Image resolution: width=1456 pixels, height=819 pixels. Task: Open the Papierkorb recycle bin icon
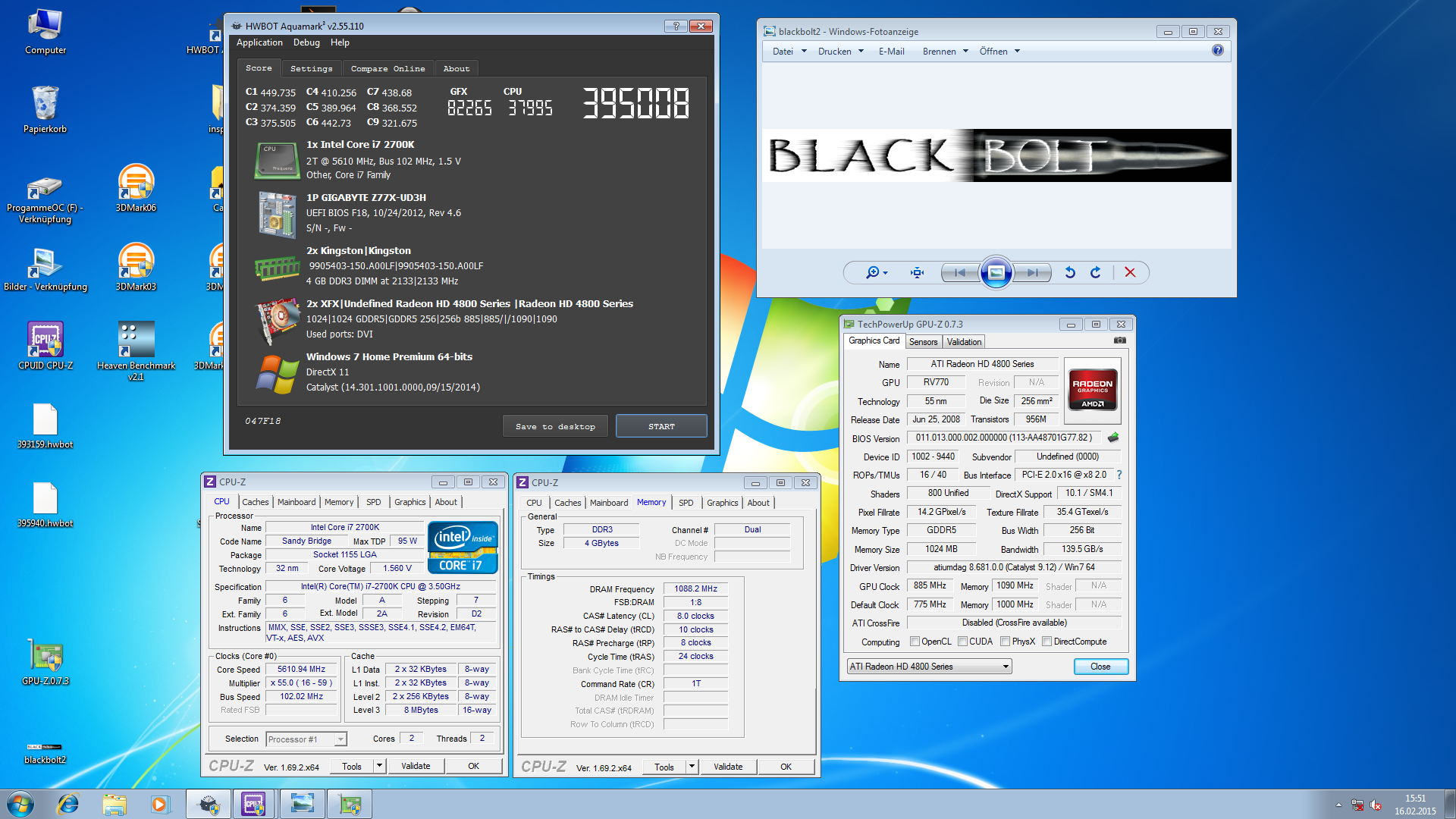[x=45, y=110]
